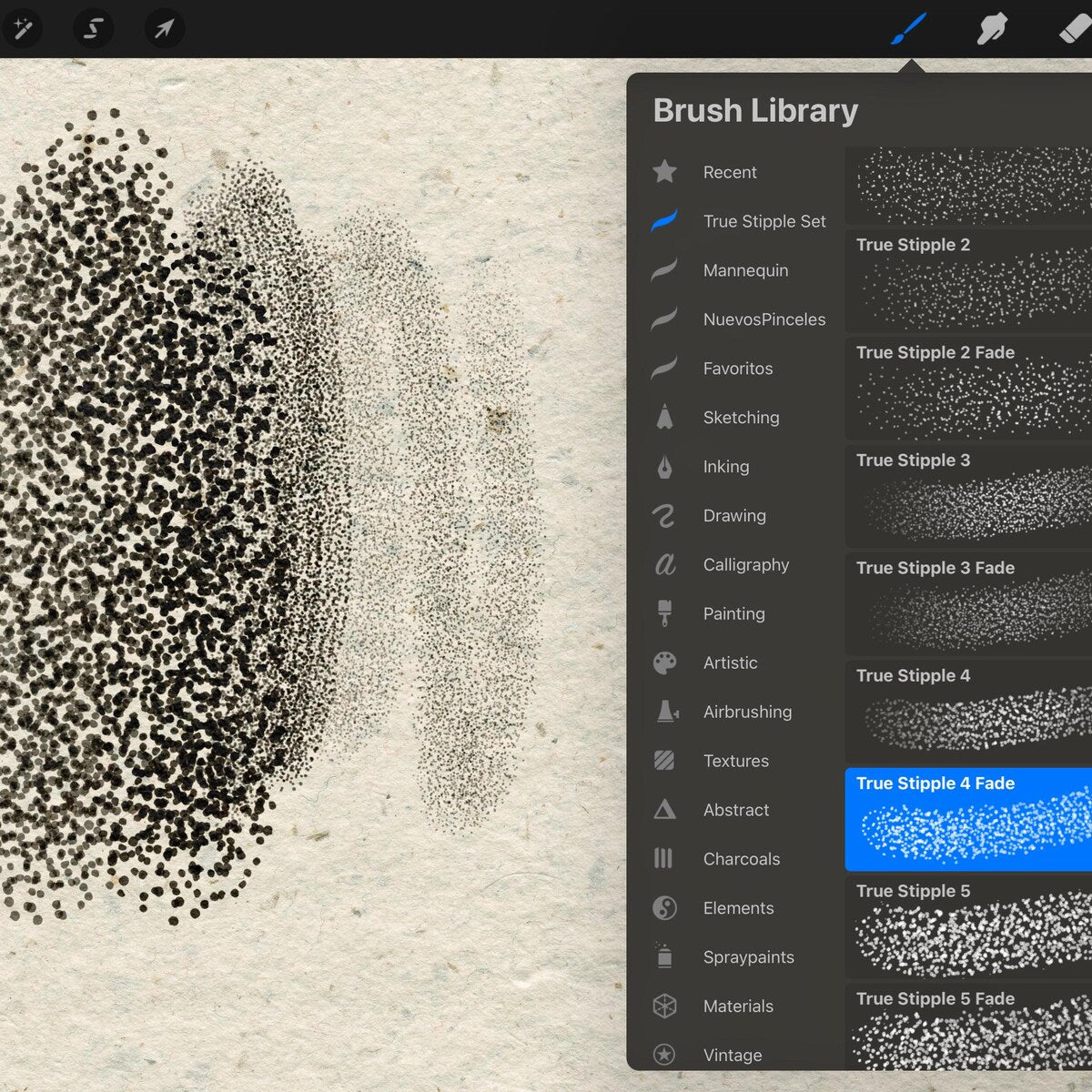Image resolution: width=1092 pixels, height=1092 pixels.
Task: Open the Recent brushes star category
Action: [x=729, y=172]
